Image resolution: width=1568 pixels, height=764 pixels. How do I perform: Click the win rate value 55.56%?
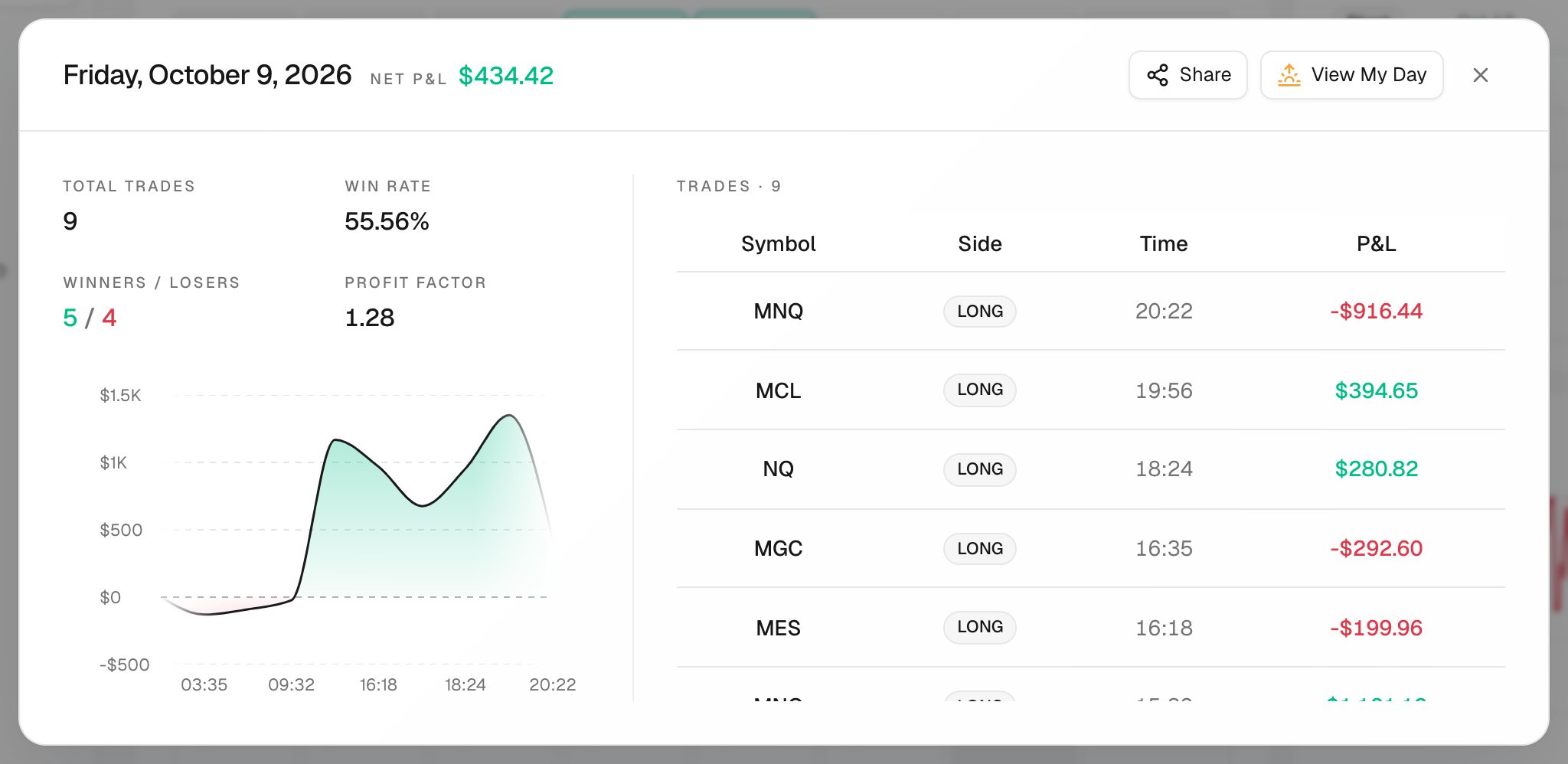tap(387, 221)
